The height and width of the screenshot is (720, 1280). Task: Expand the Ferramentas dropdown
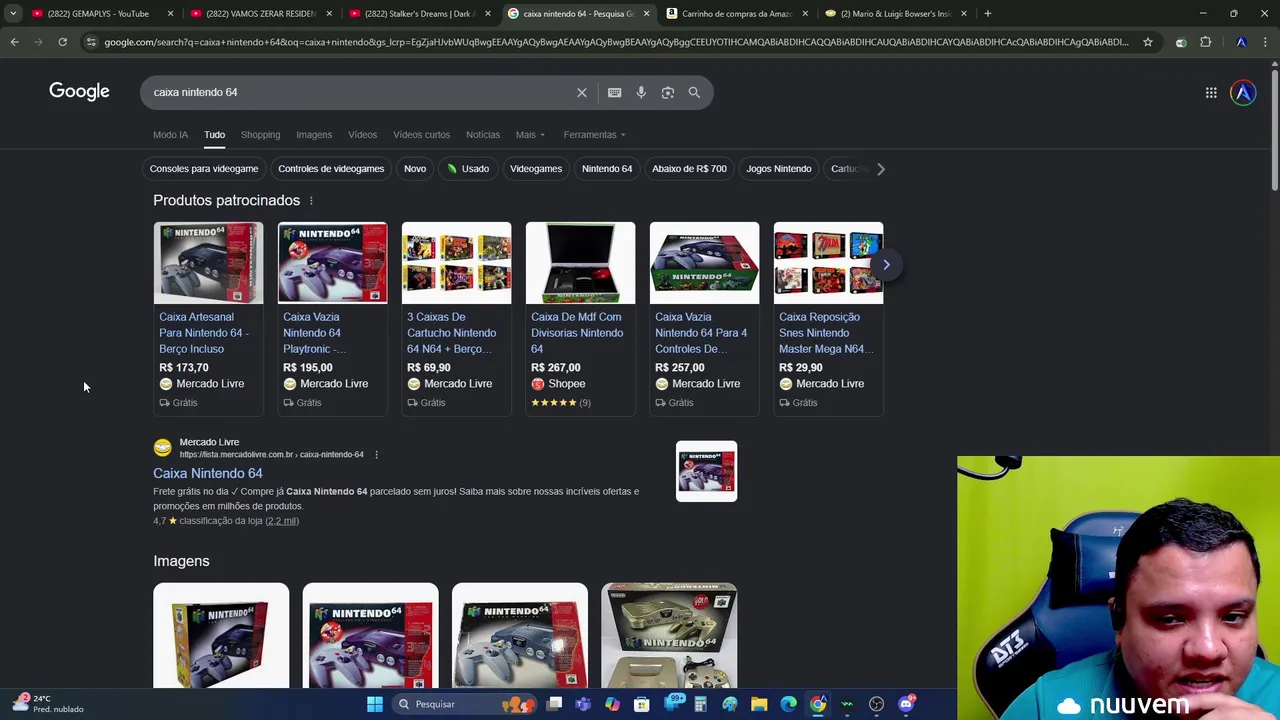coord(594,135)
